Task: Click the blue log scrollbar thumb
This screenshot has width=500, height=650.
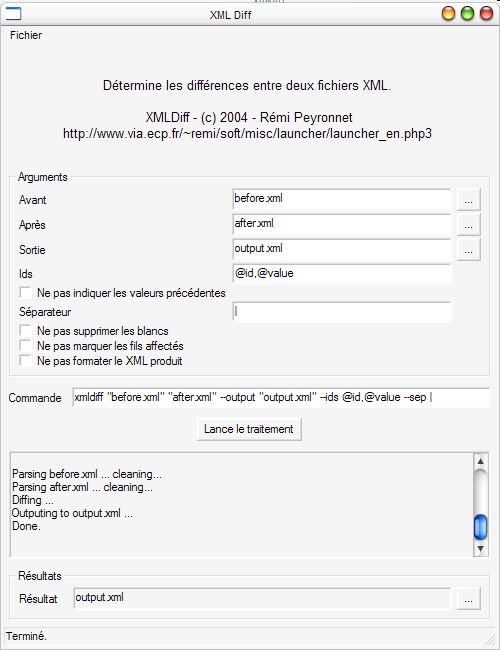Action: click(480, 527)
